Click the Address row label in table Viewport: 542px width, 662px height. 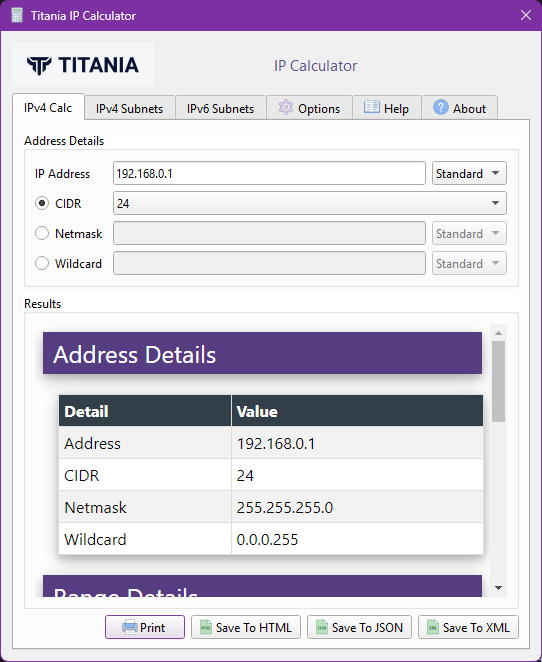(x=92, y=443)
